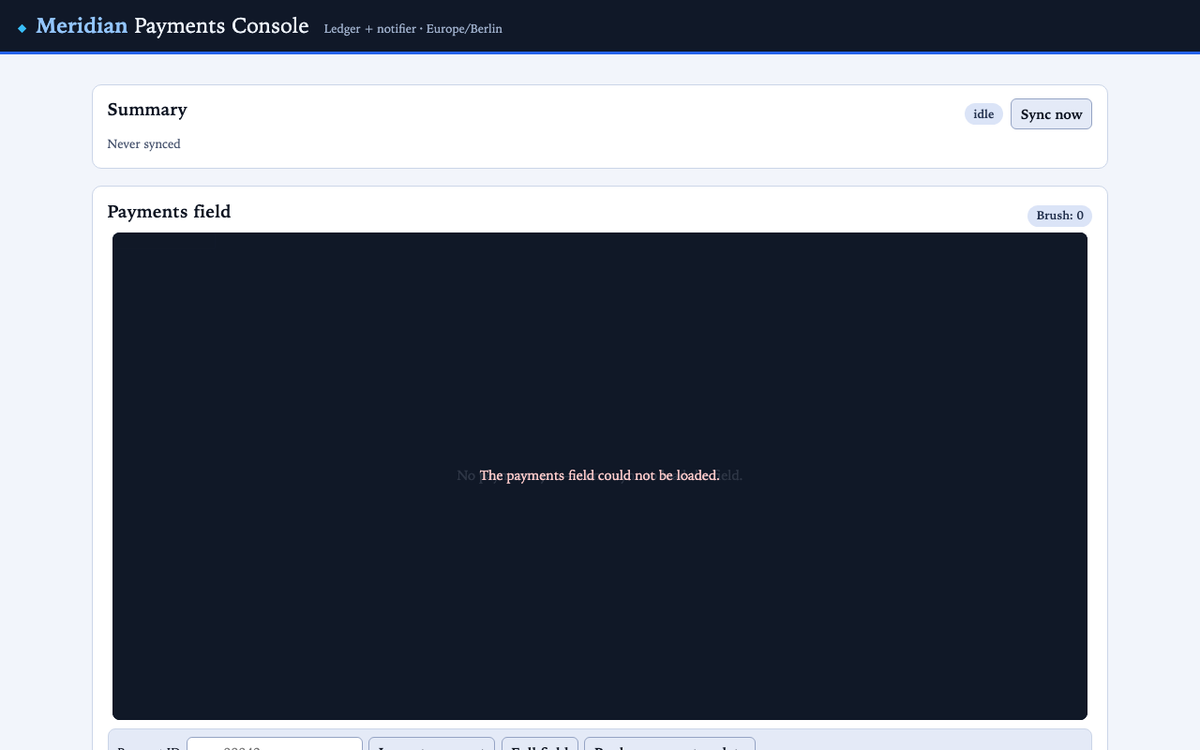Click the Summary heading
1200x750 pixels.
click(x=147, y=110)
